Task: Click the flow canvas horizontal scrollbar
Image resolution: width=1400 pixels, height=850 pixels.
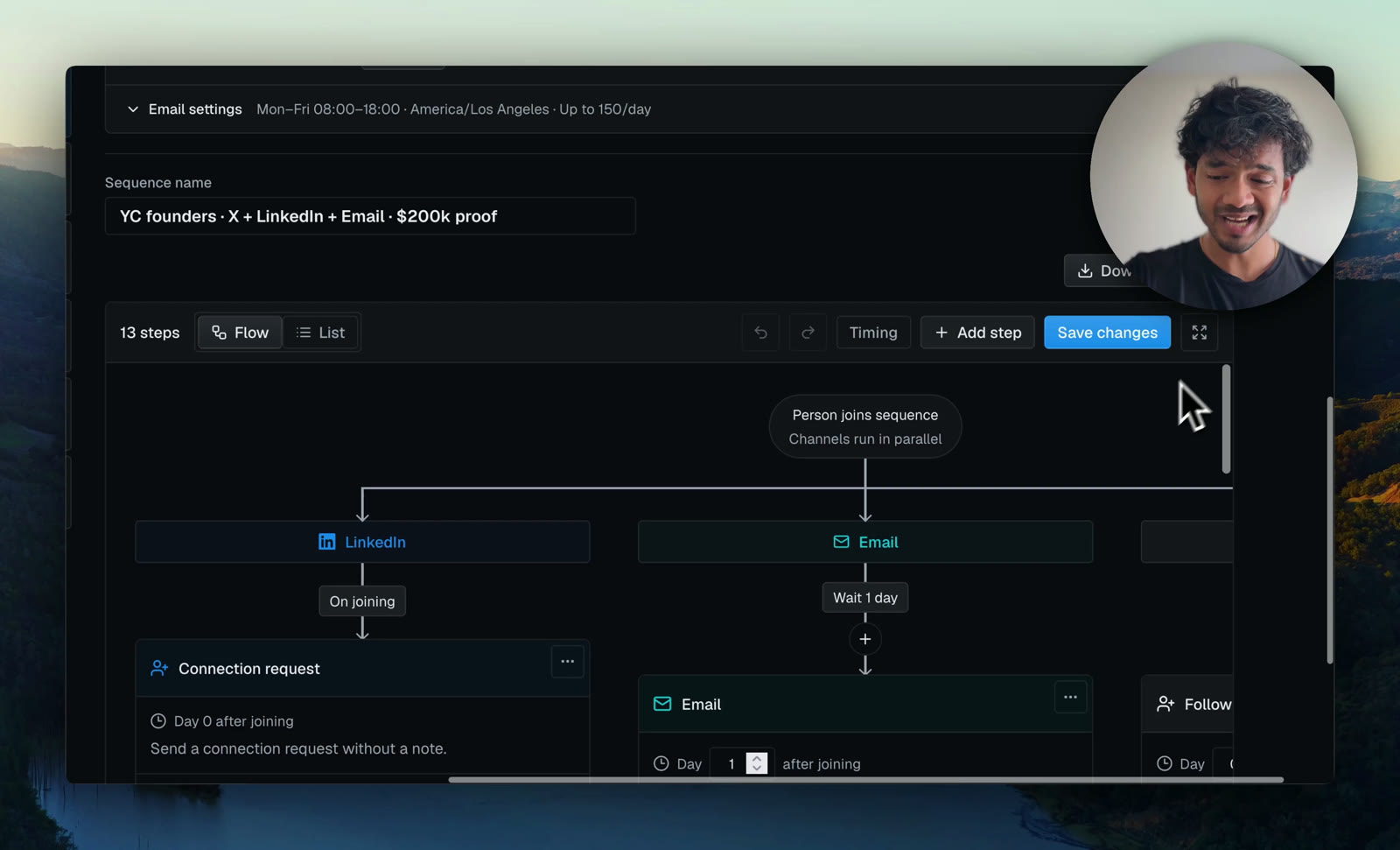Action: tap(866, 779)
